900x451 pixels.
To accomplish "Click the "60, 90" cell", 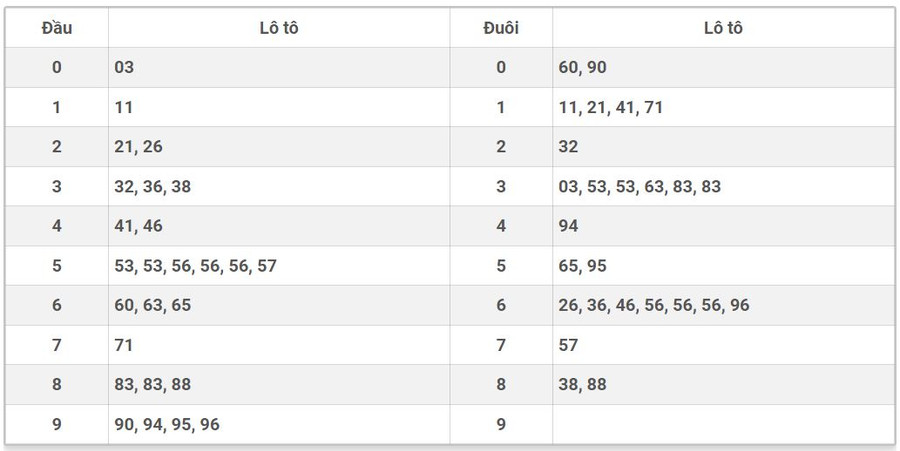I will 583,68.
